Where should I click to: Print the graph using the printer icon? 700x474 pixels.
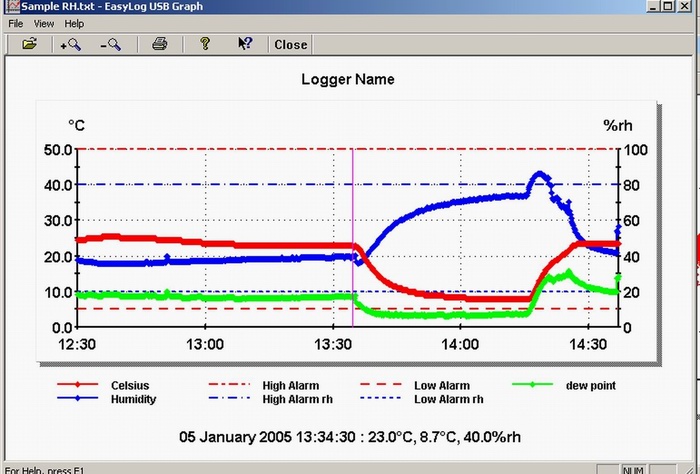[159, 44]
